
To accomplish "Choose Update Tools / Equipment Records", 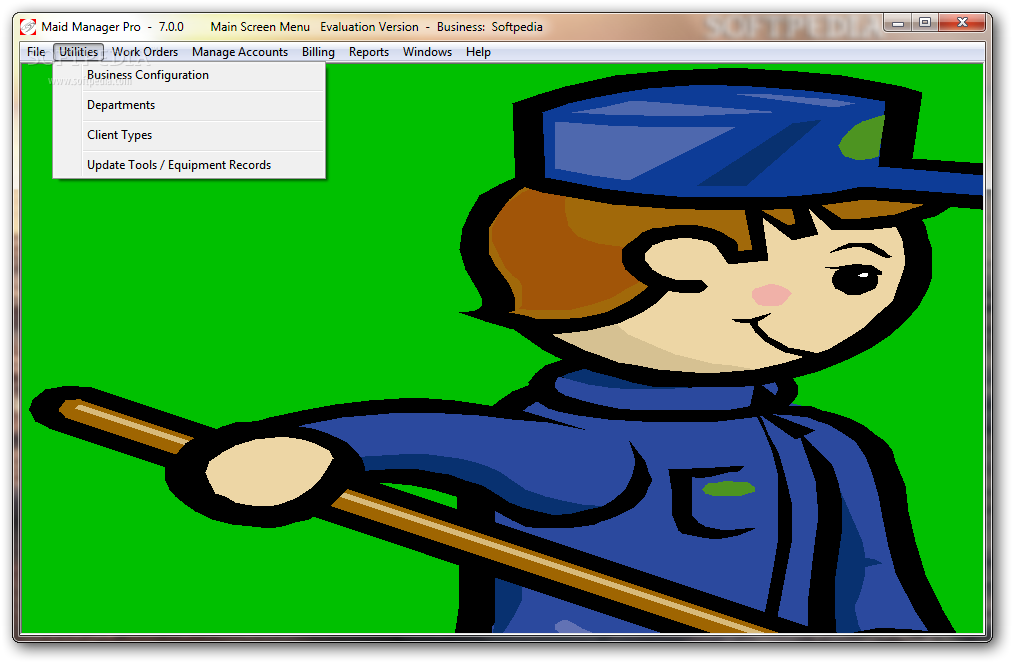I will click(x=189, y=165).
